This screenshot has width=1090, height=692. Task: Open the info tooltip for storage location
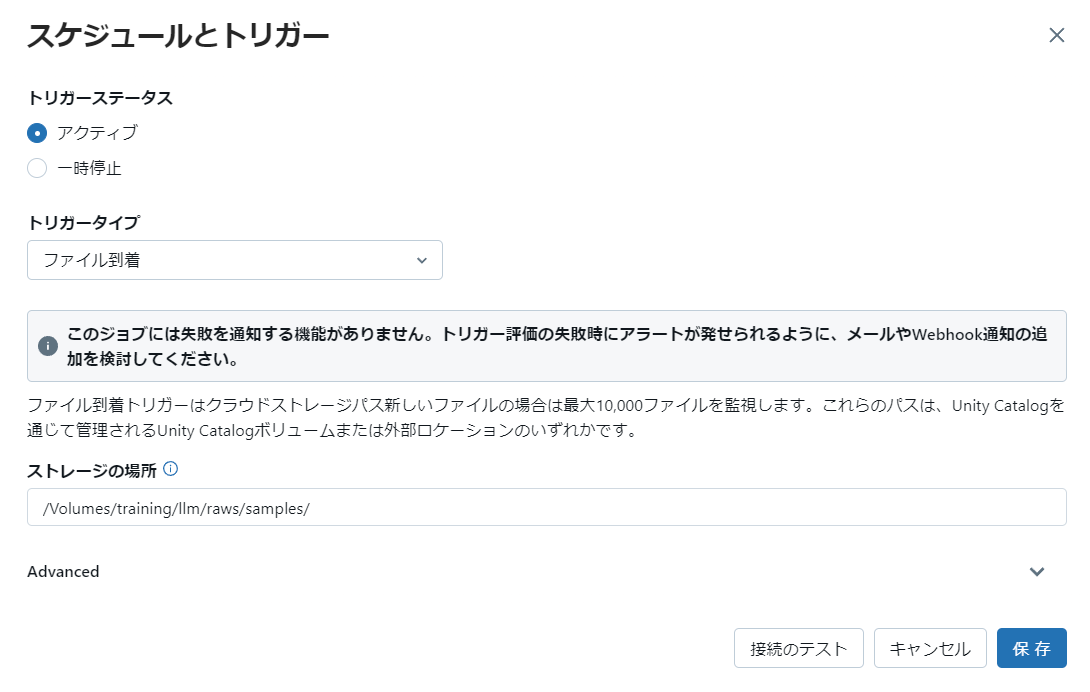point(170,467)
